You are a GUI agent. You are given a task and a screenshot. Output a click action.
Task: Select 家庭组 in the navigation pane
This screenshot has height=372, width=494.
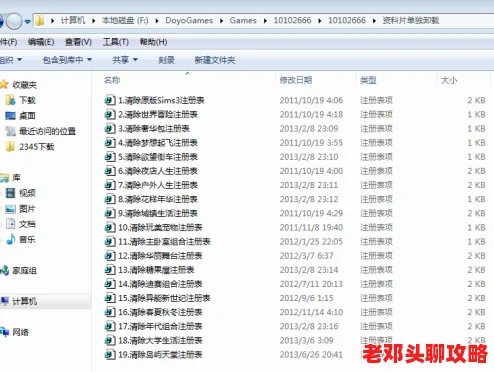(24, 271)
